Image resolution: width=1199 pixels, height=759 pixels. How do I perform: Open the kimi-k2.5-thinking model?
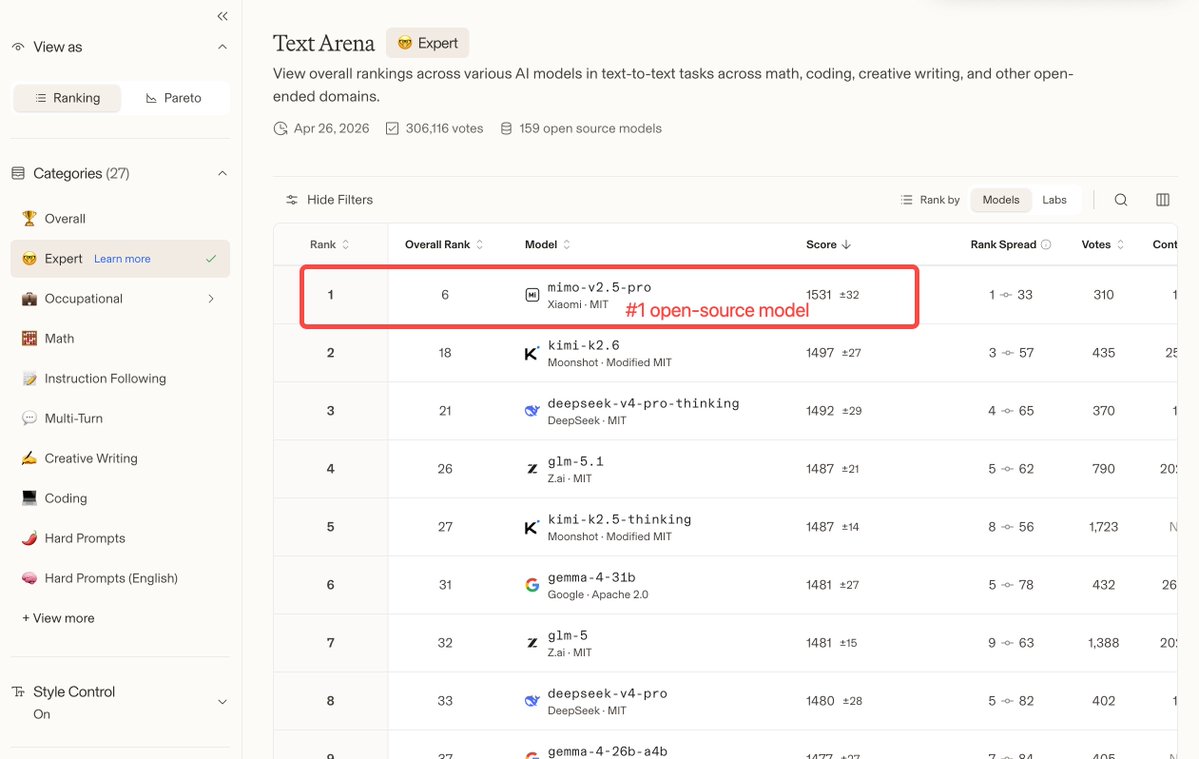(x=619, y=520)
